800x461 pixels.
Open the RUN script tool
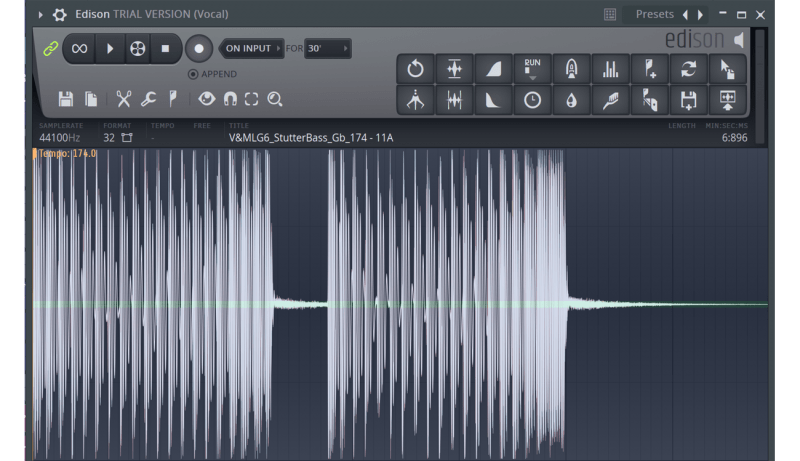coord(532,69)
